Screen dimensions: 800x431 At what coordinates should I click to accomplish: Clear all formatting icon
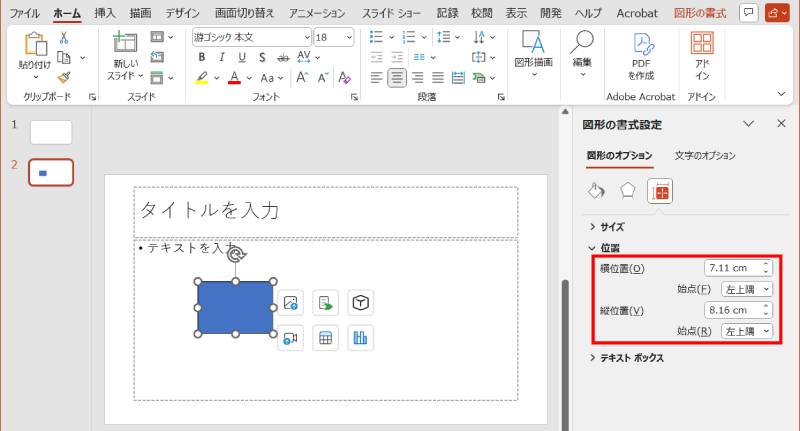344,78
